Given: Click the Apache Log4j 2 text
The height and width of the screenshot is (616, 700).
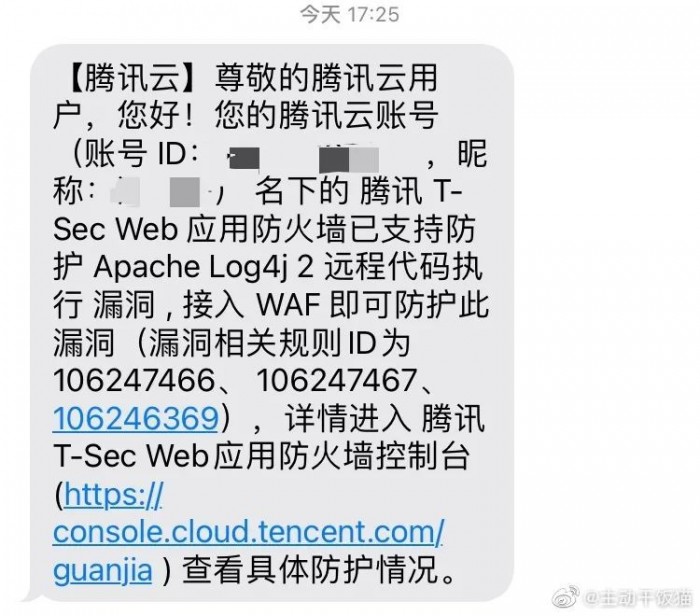Looking at the screenshot, I should [204, 268].
